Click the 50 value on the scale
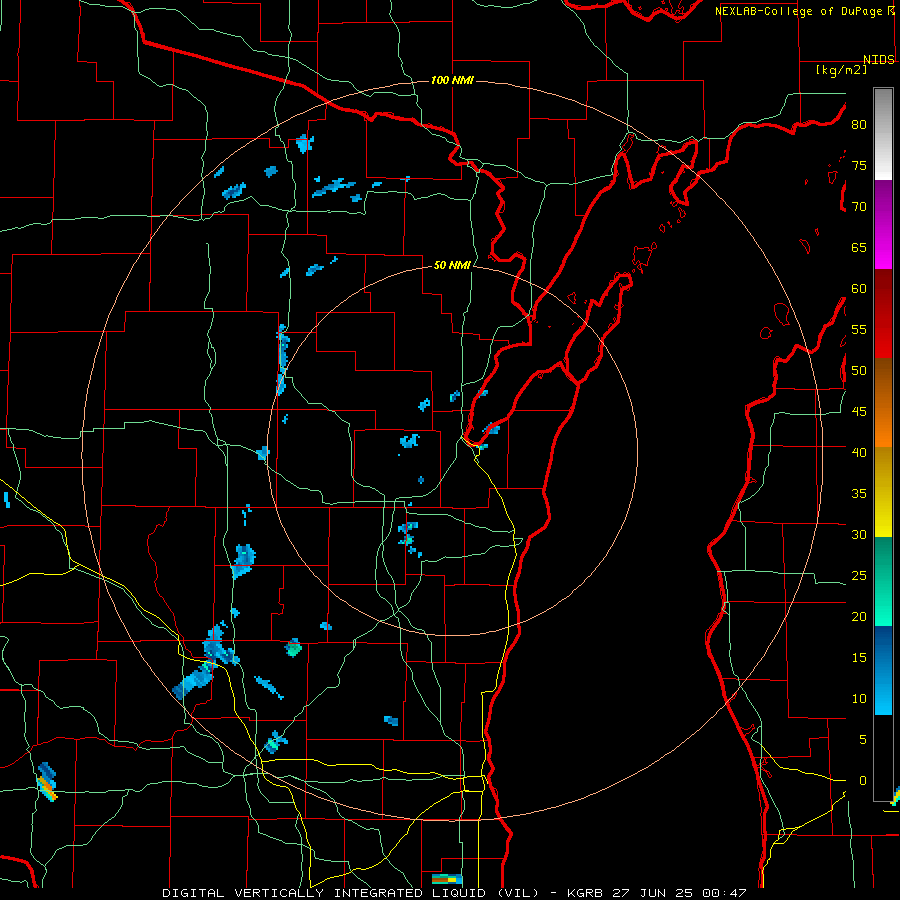This screenshot has height=900, width=900. point(859,371)
